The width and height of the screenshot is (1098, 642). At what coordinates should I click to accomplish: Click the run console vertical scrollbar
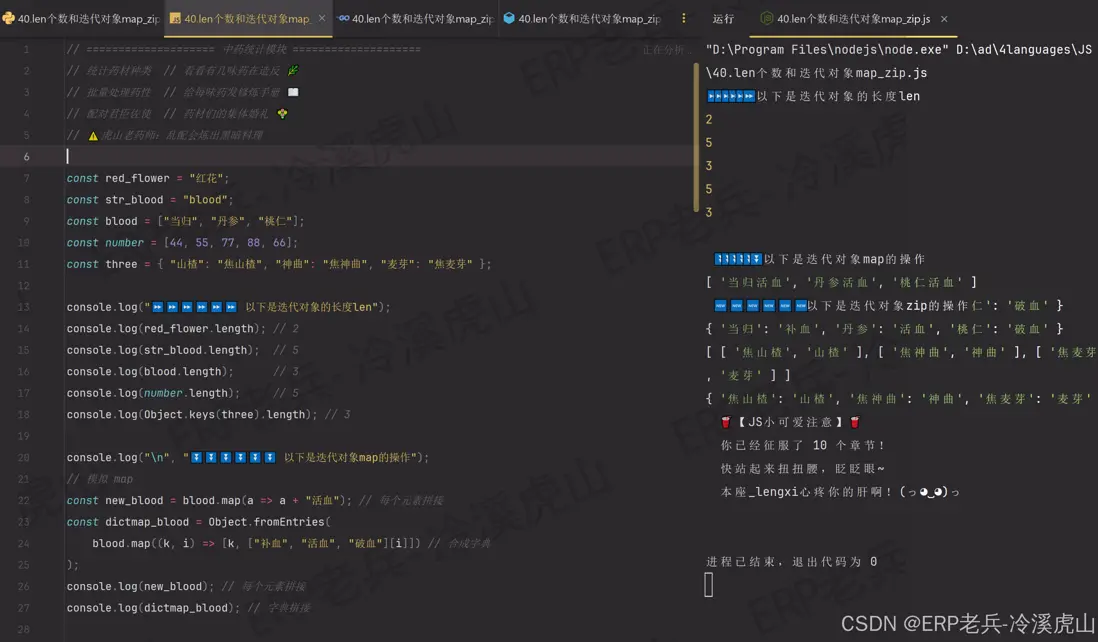tap(696, 137)
